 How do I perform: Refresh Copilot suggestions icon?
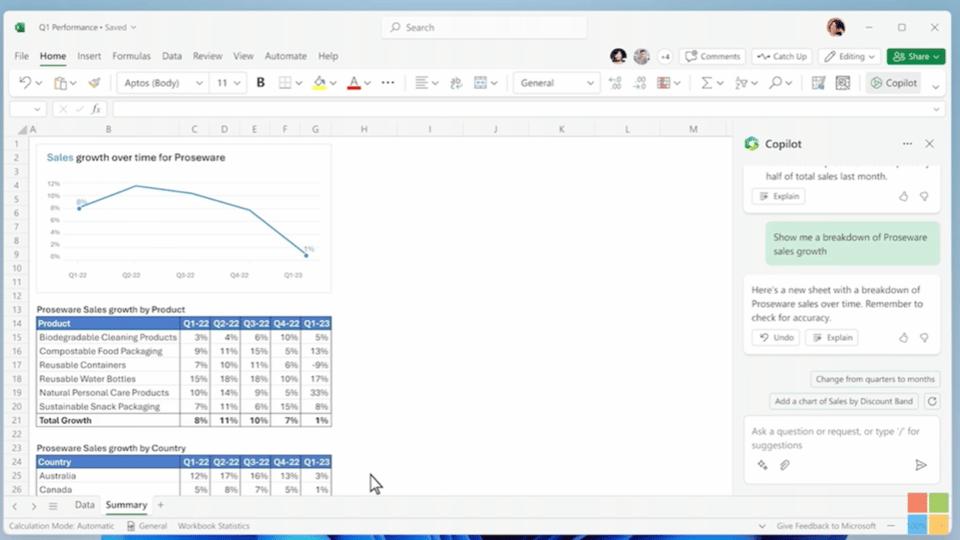click(932, 401)
